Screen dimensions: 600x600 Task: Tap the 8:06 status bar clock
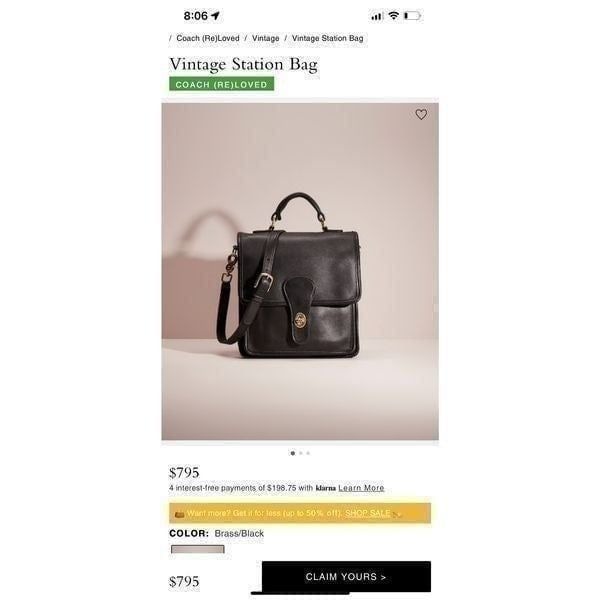click(196, 16)
